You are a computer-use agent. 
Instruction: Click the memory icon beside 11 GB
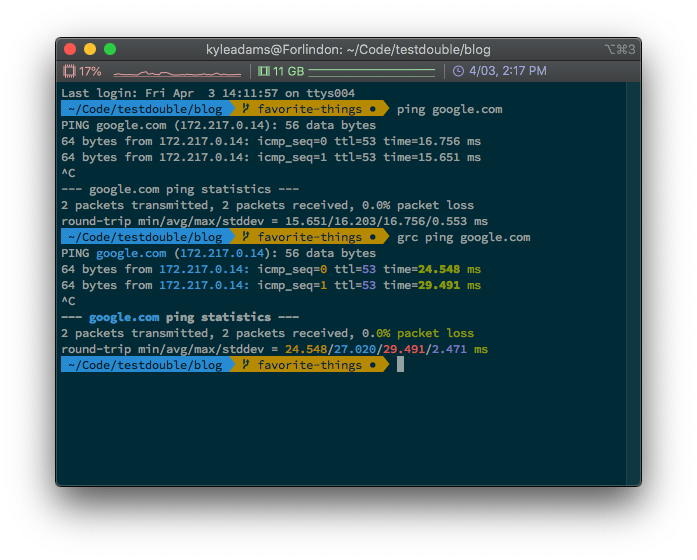[264, 71]
